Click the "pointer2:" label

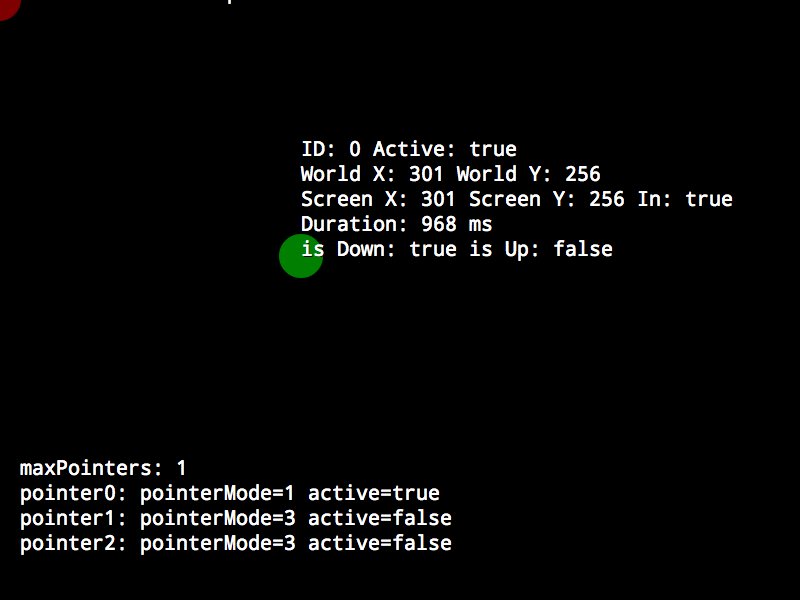(73, 543)
